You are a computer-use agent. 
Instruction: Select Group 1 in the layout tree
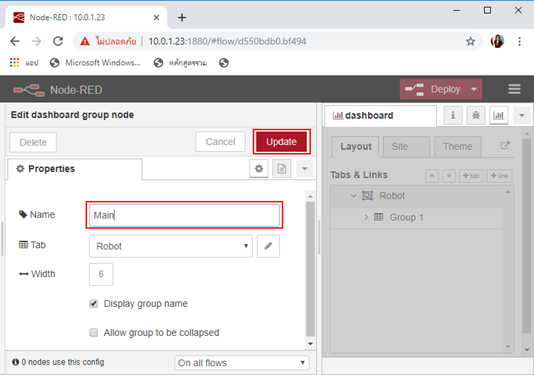tap(416, 218)
